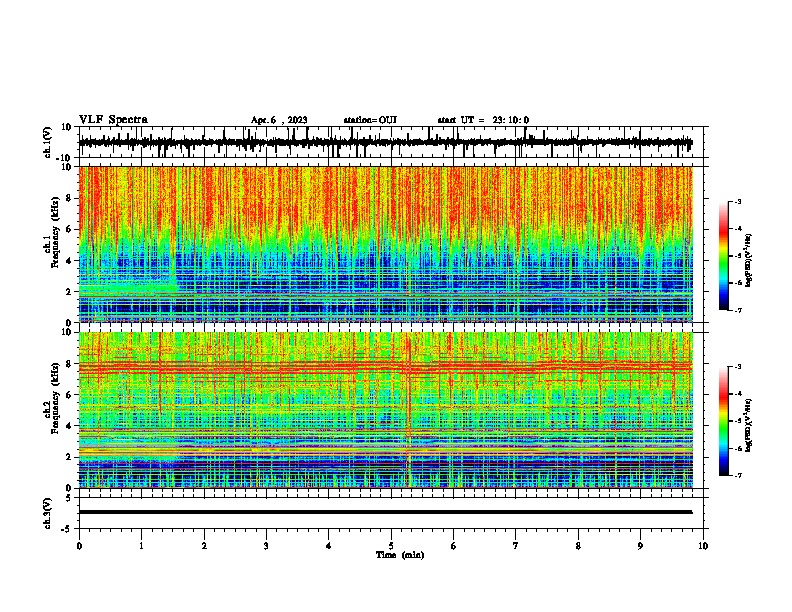Click inside the ch.2 spectrogram plot

click(x=386, y=410)
